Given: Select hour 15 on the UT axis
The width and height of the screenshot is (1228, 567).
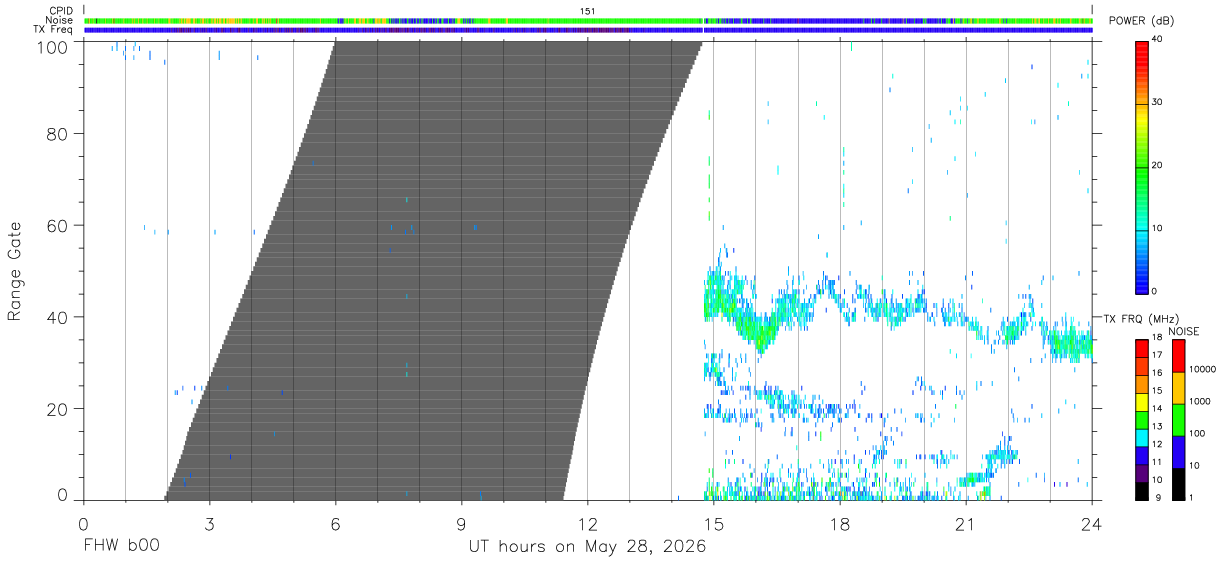Looking at the screenshot, I should (714, 524).
